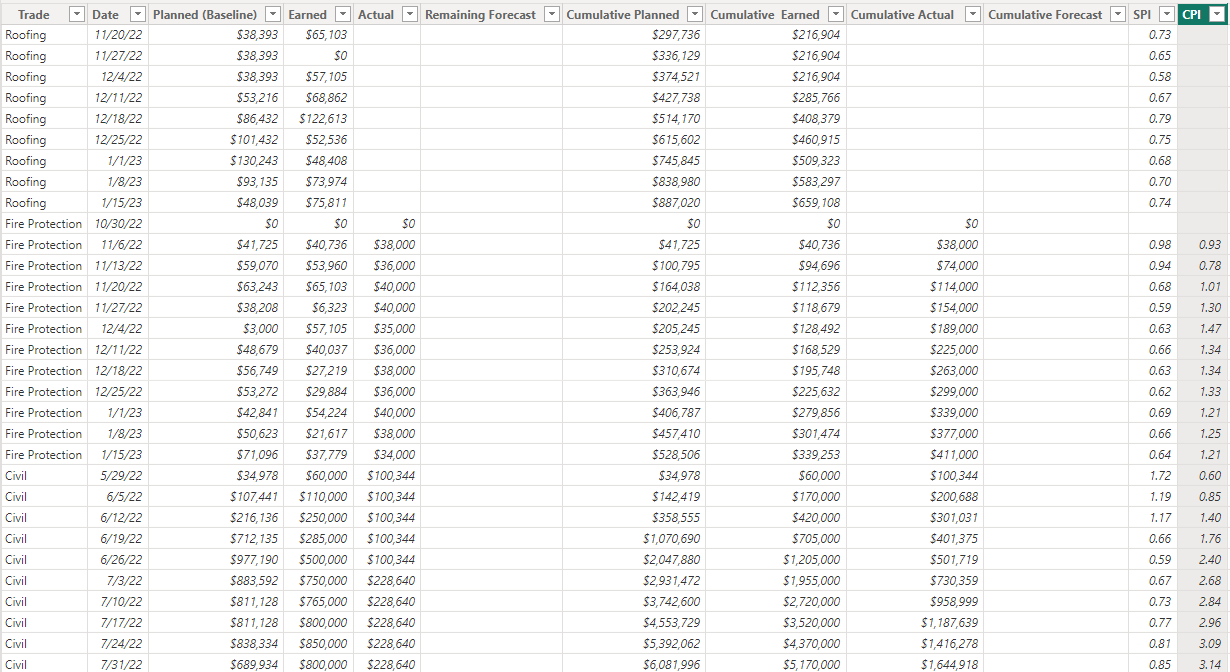Screen dimensions: 1230x672
Task: Select the Cumulative Planned column header label
Action: 623,15
